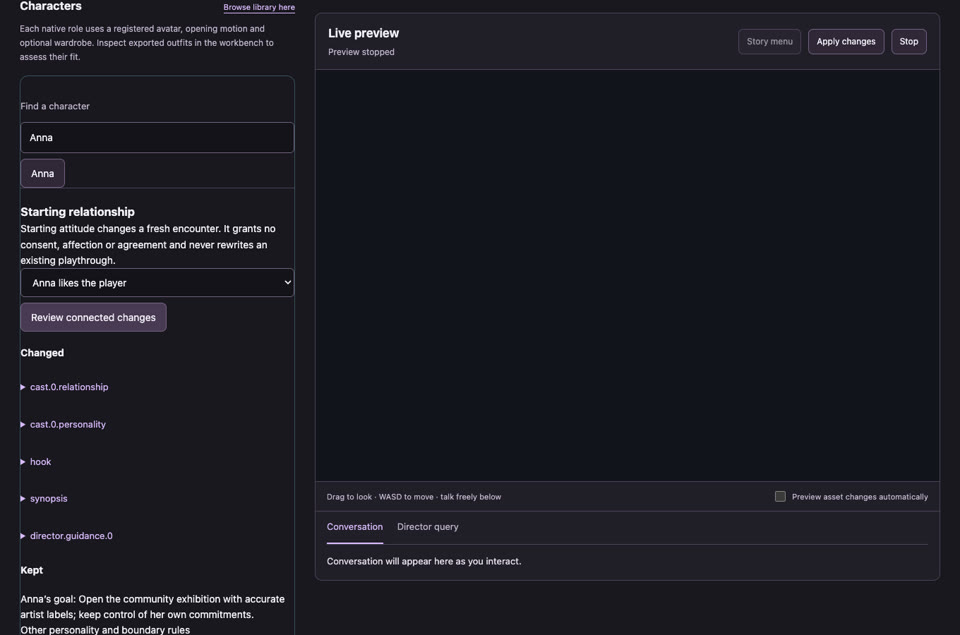Click inside the live preview viewport

point(627,275)
